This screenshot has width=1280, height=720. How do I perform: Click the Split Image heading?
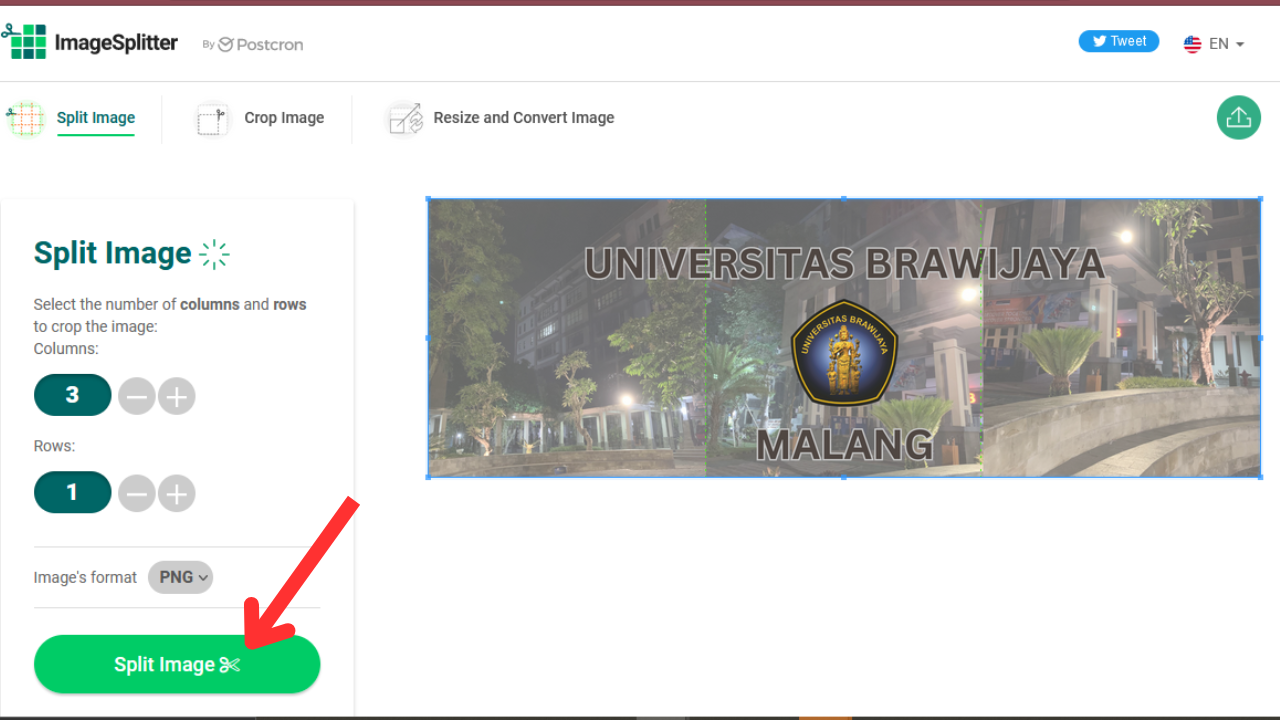(x=112, y=253)
